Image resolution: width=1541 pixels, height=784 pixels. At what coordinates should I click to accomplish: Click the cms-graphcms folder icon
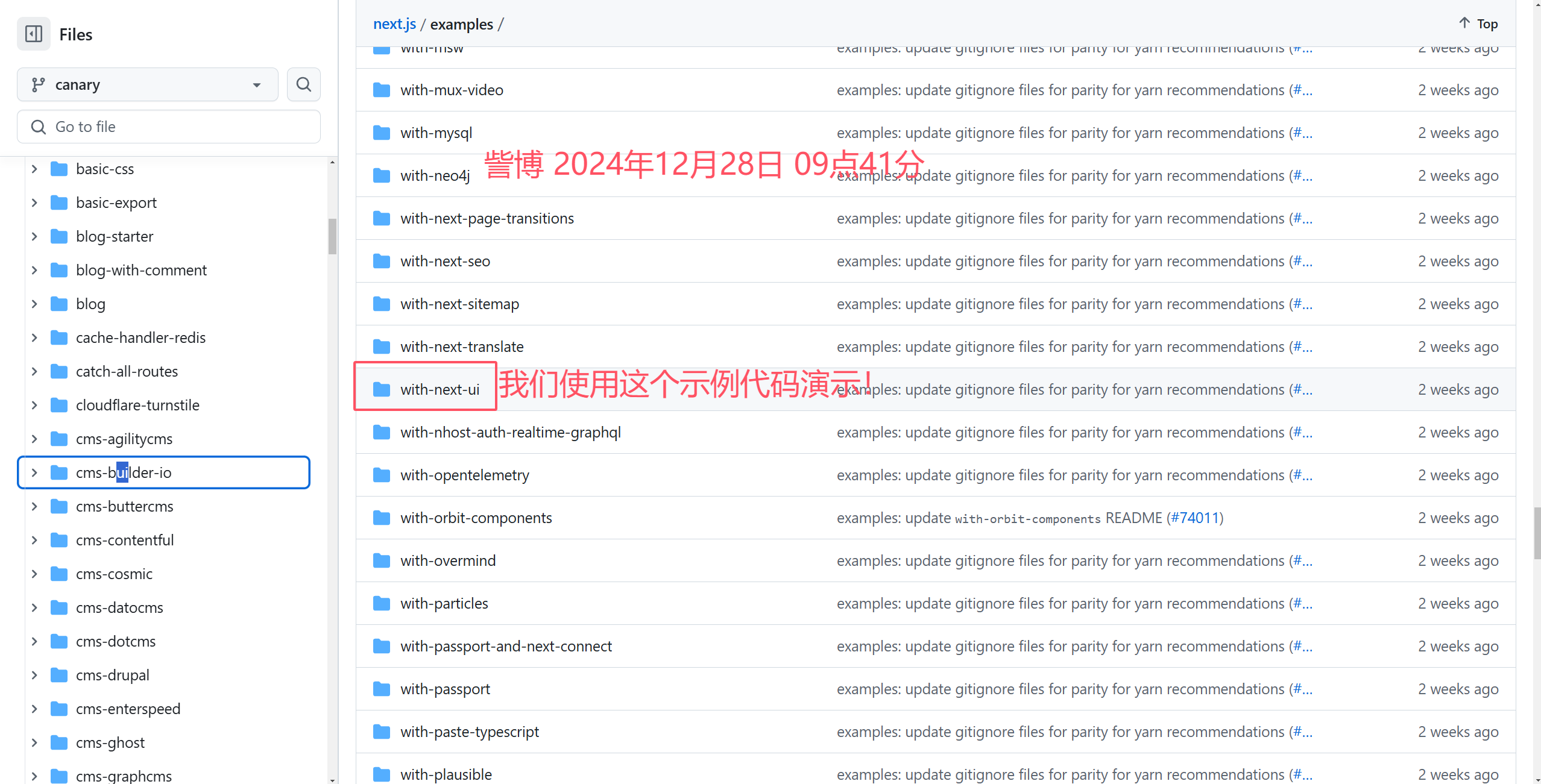(x=59, y=776)
